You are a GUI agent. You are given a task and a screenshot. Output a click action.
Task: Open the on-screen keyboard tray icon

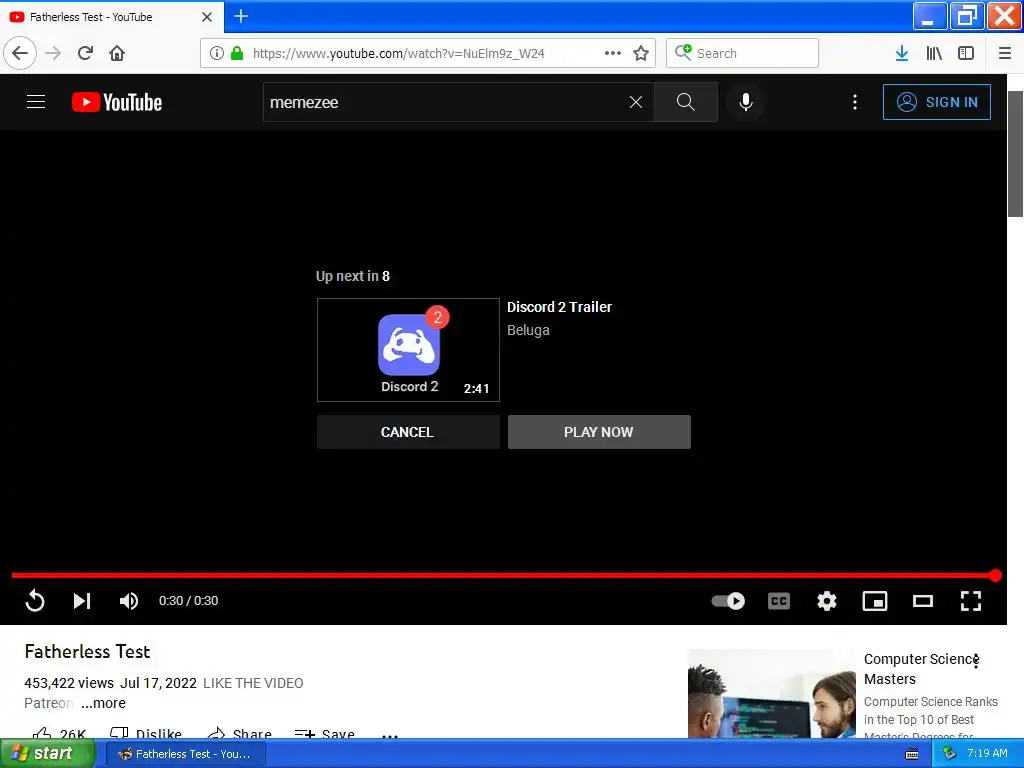click(x=912, y=754)
